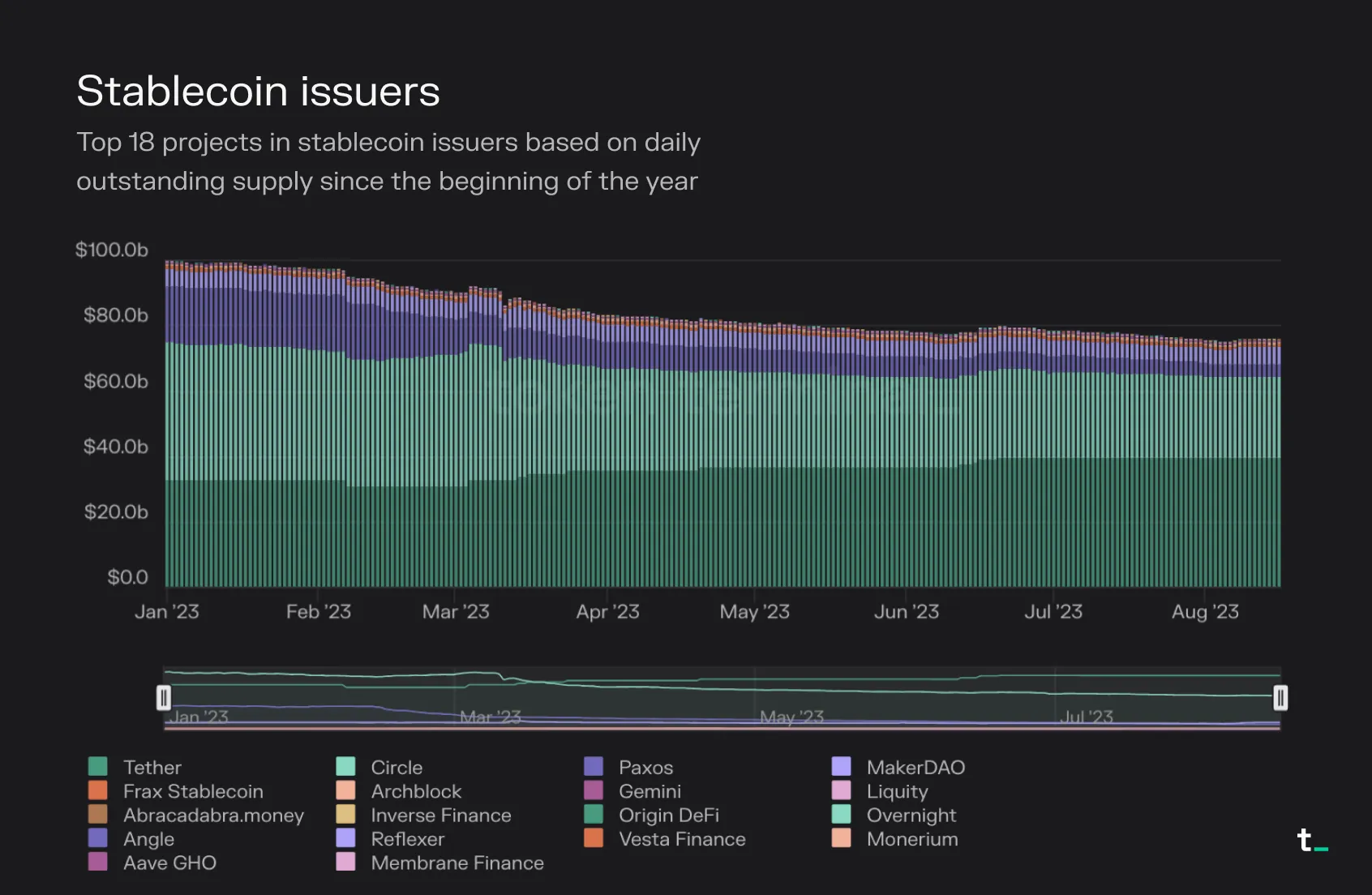The height and width of the screenshot is (895, 1372).
Task: Toggle the MakerDAO legend entry
Action: tap(898, 767)
